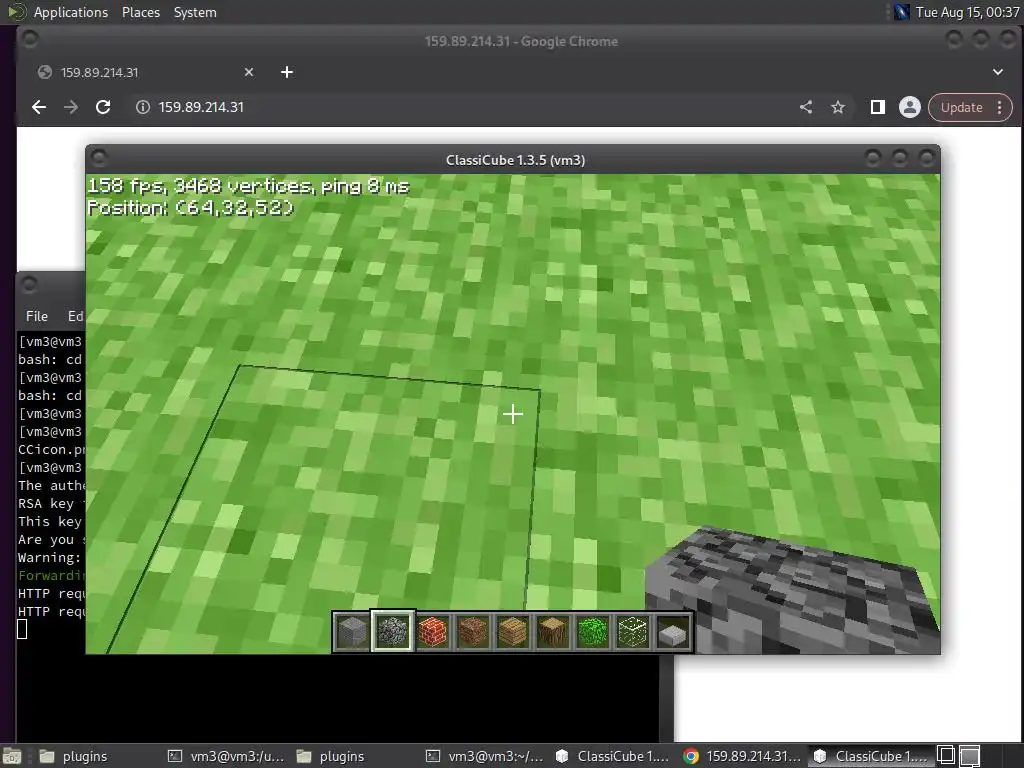Switch to vm3@vm3:~/... terminal taskbar item
The width and height of the screenshot is (1024, 768).
coord(484,756)
